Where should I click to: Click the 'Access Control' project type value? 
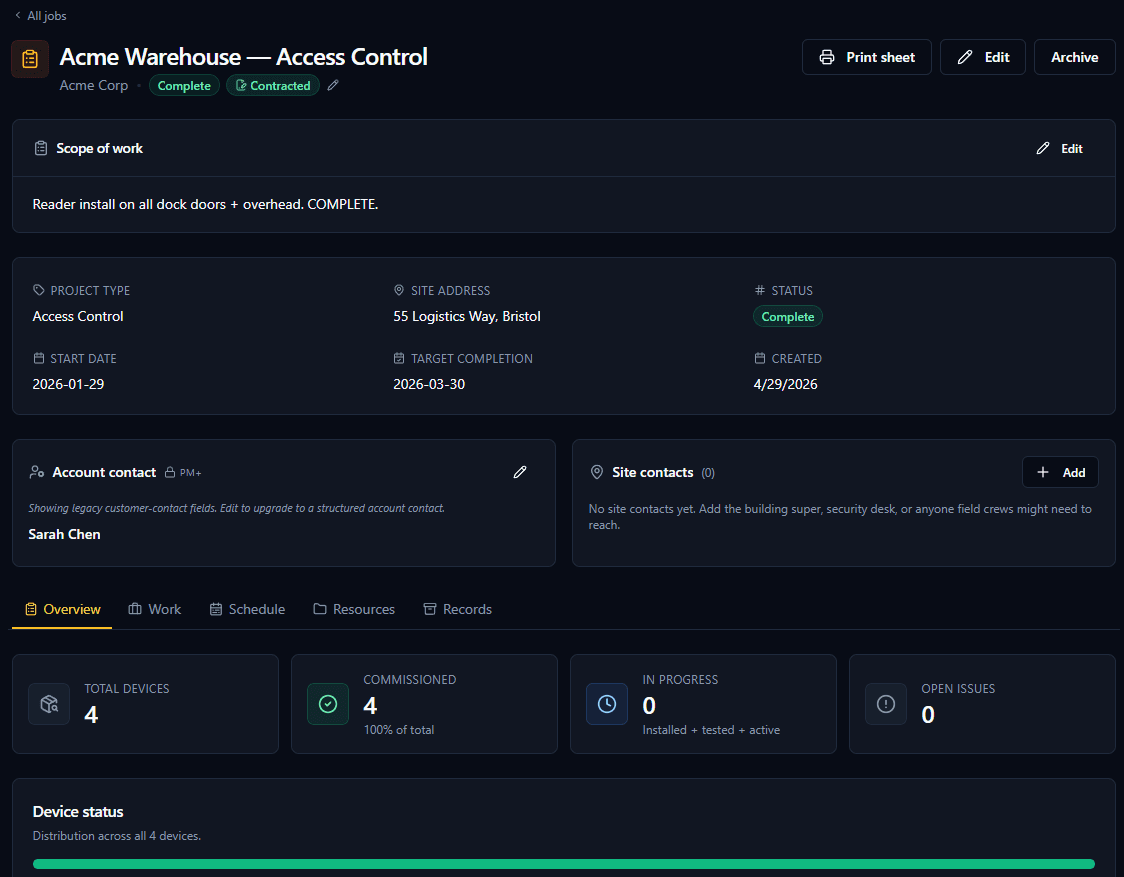[77, 316]
